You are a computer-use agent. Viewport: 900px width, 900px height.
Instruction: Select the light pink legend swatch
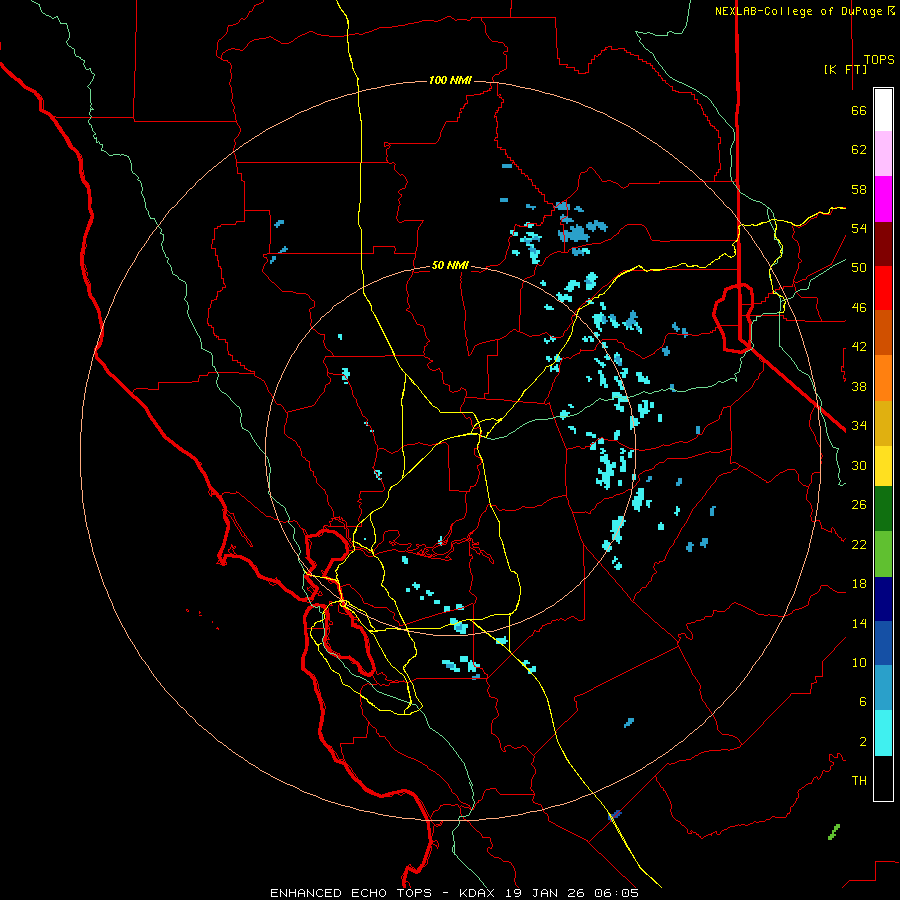tap(883, 153)
